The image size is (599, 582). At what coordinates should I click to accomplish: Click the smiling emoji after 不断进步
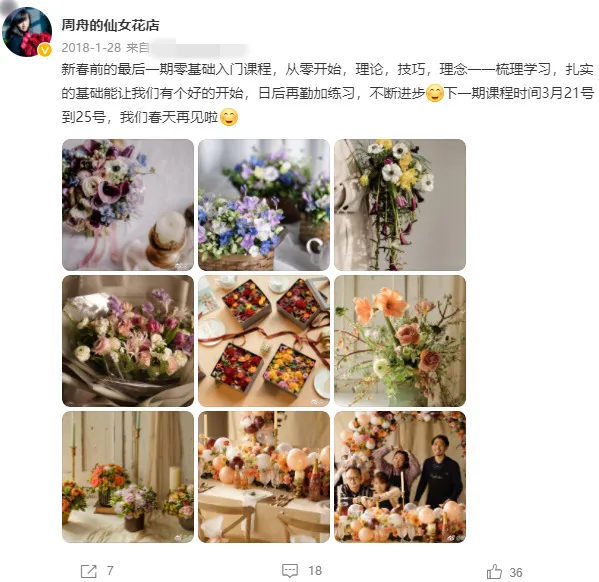coord(434,93)
